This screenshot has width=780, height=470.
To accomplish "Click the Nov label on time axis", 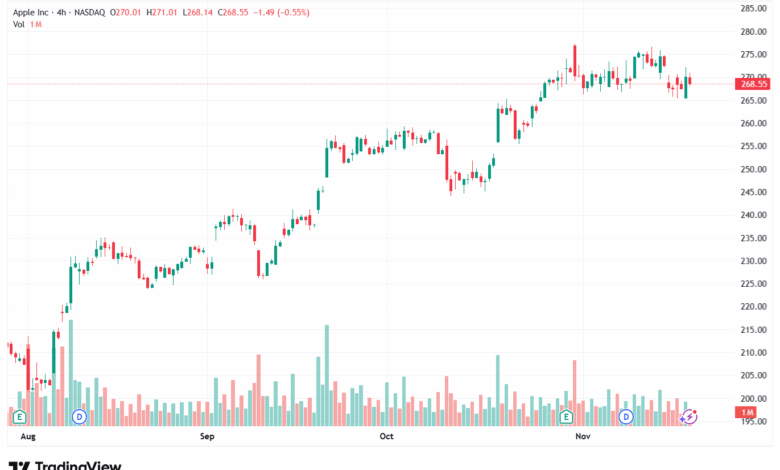I will (x=583, y=436).
